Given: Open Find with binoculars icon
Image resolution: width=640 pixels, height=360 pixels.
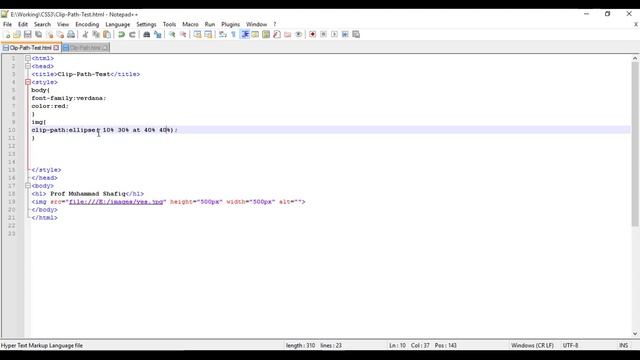Looking at the screenshot, I should tap(147, 35).
